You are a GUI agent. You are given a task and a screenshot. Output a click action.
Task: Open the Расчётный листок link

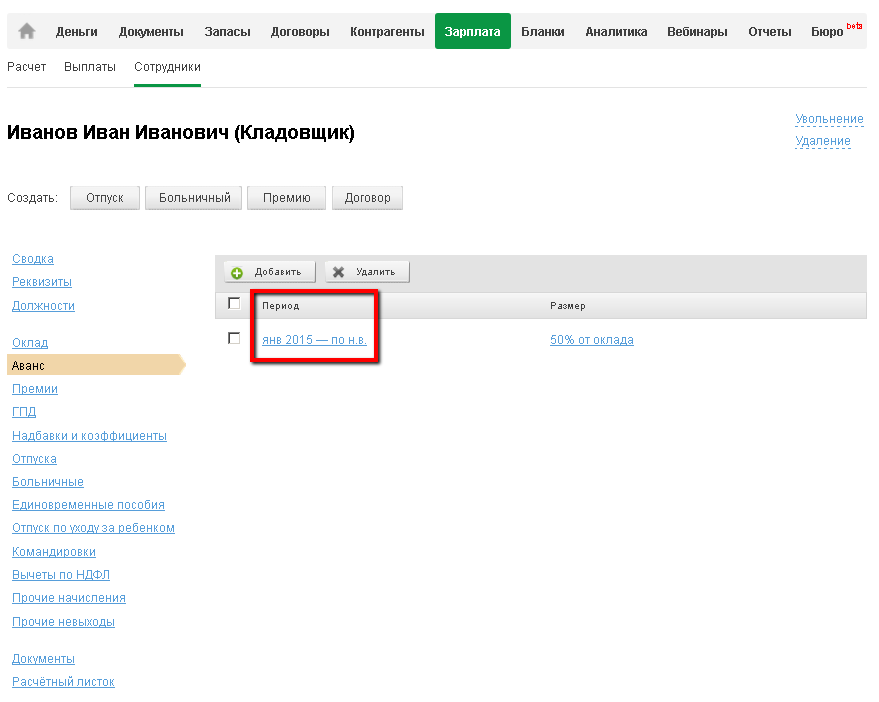(63, 682)
